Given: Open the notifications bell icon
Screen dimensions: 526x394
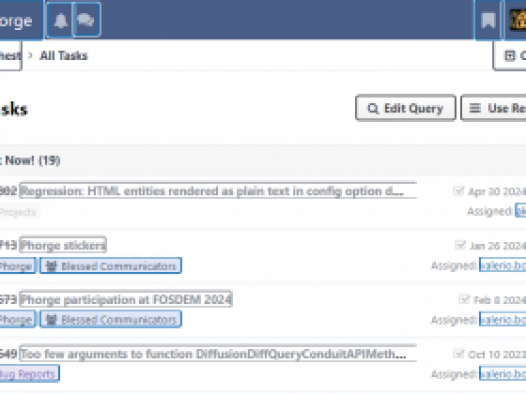Looking at the screenshot, I should (60, 20).
